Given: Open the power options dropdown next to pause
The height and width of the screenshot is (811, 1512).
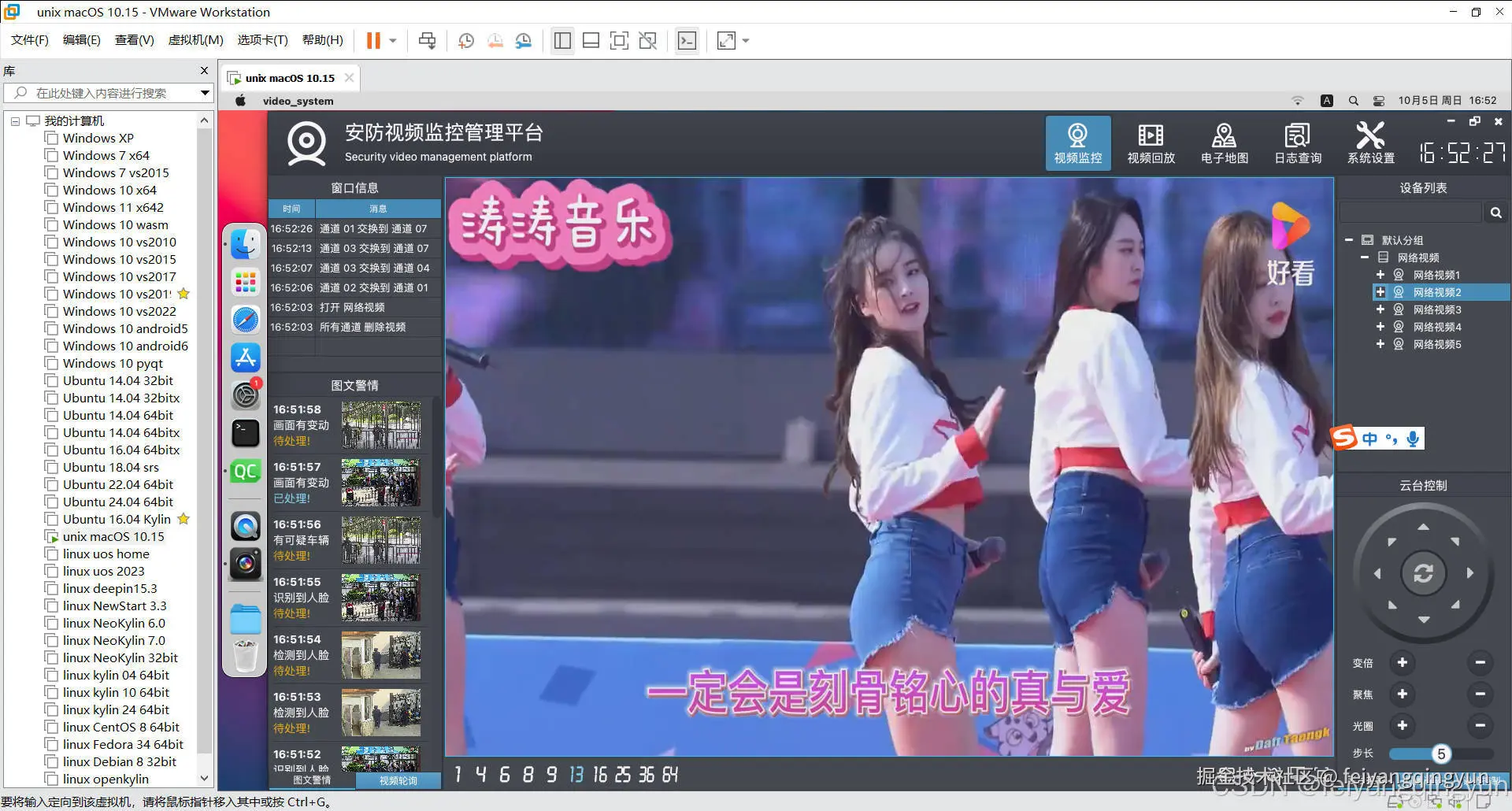Looking at the screenshot, I should point(392,40).
